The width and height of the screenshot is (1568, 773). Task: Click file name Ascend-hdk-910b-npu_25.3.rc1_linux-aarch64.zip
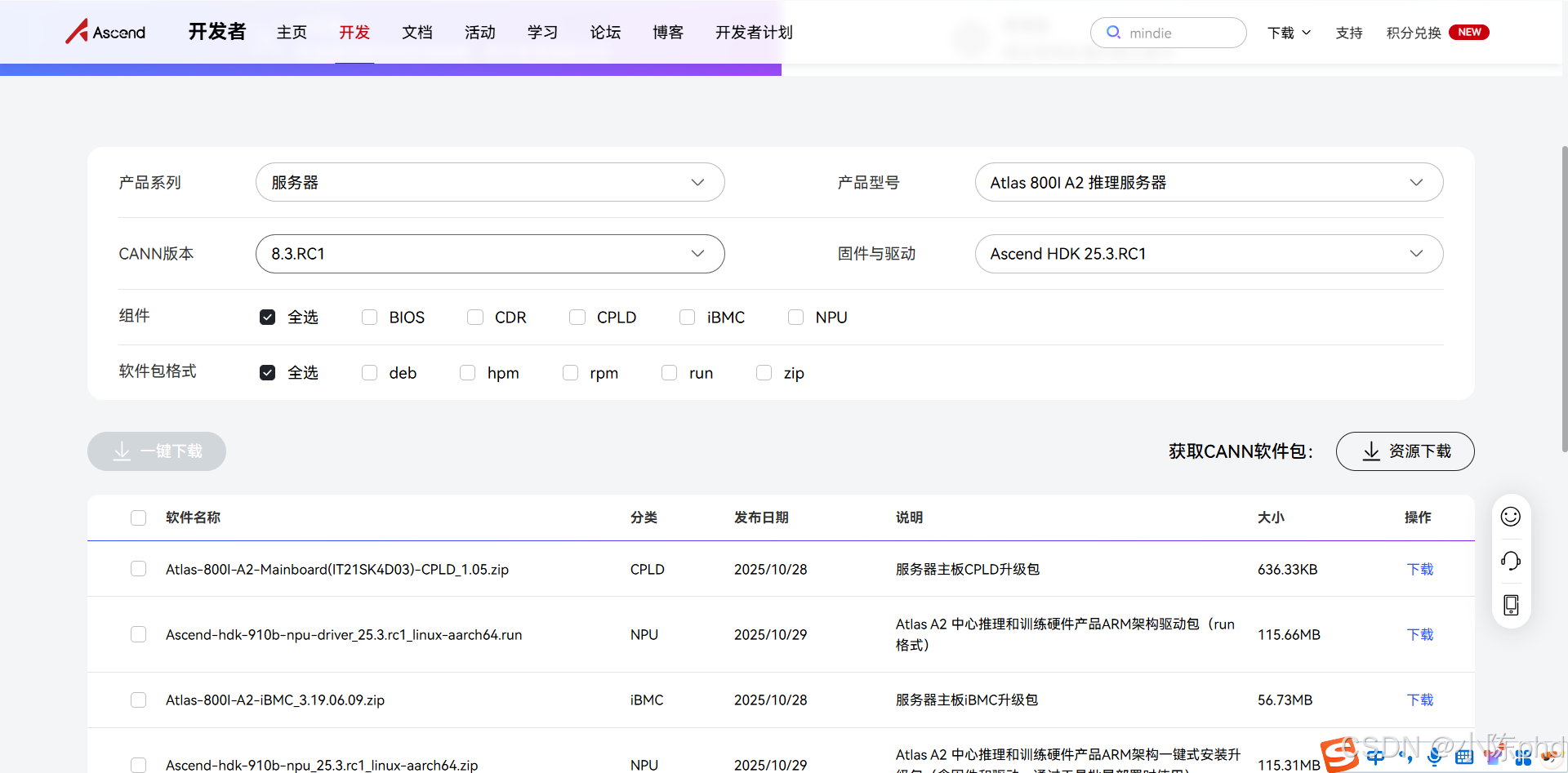322,765
